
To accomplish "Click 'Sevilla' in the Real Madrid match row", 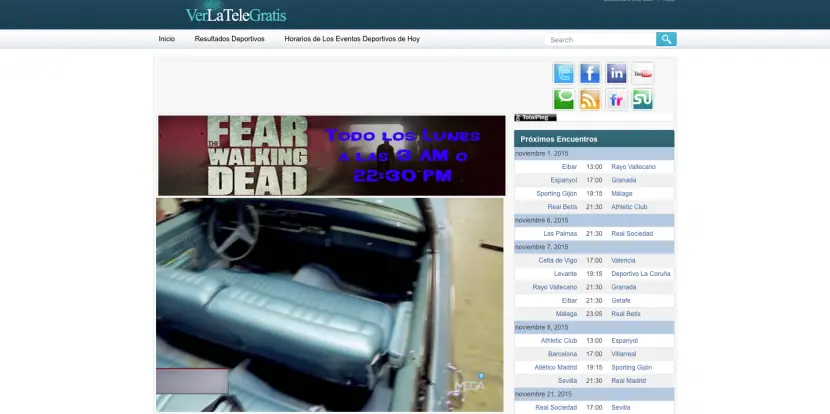I will coord(567,381).
